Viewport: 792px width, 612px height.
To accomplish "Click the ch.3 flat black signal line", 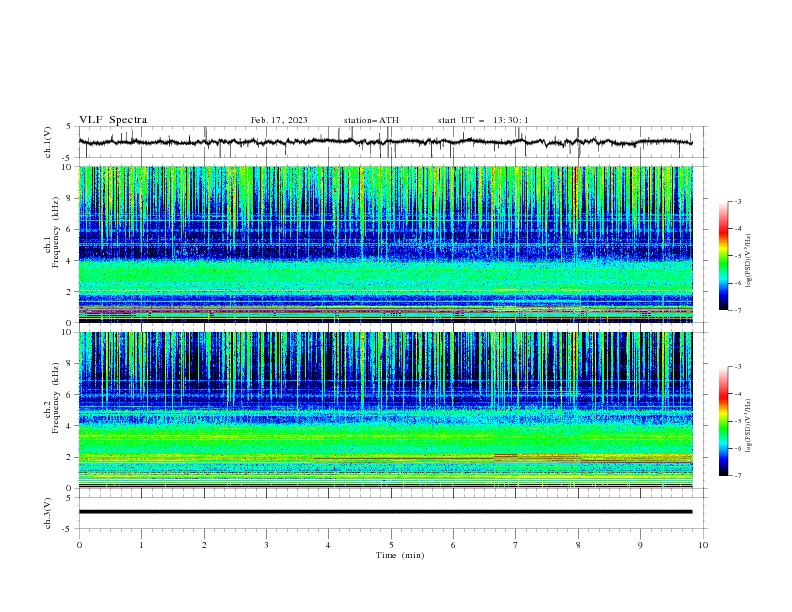I will [385, 512].
